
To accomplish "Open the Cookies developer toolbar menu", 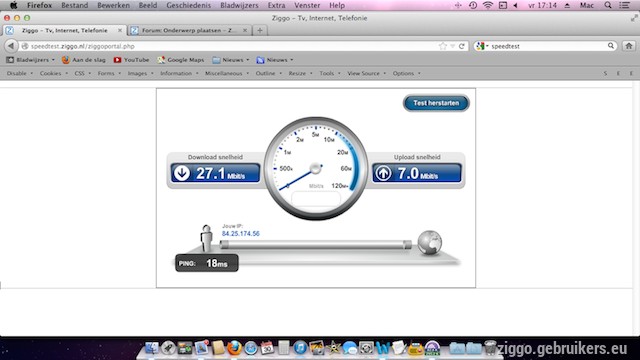I will (54, 73).
